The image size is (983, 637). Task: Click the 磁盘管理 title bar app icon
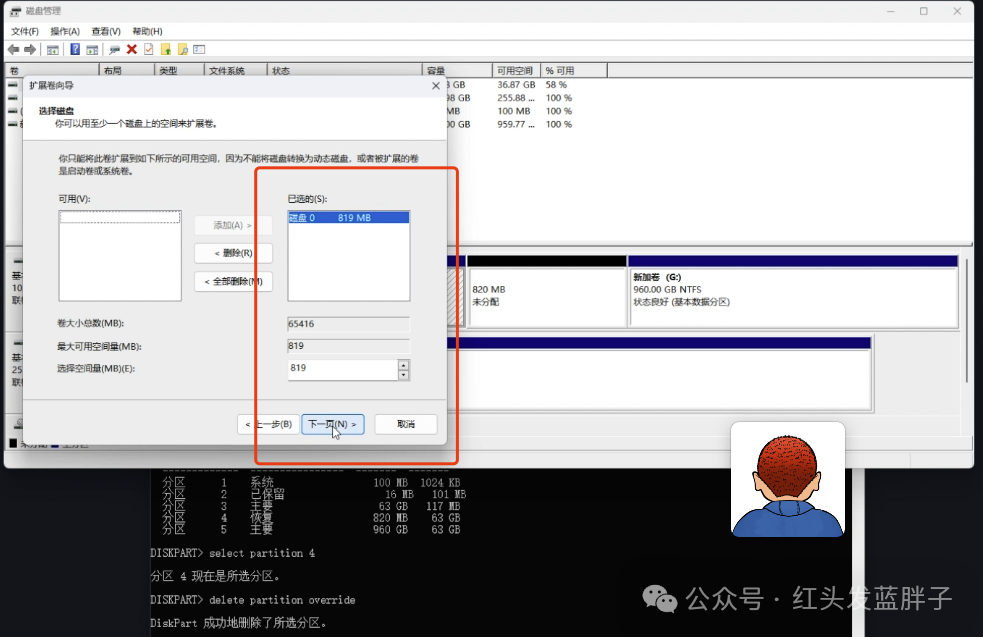(16, 11)
